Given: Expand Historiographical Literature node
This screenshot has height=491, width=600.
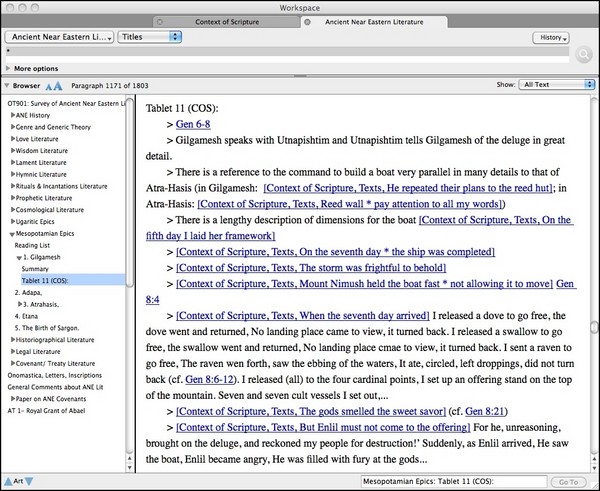Looking at the screenshot, I should (13, 339).
